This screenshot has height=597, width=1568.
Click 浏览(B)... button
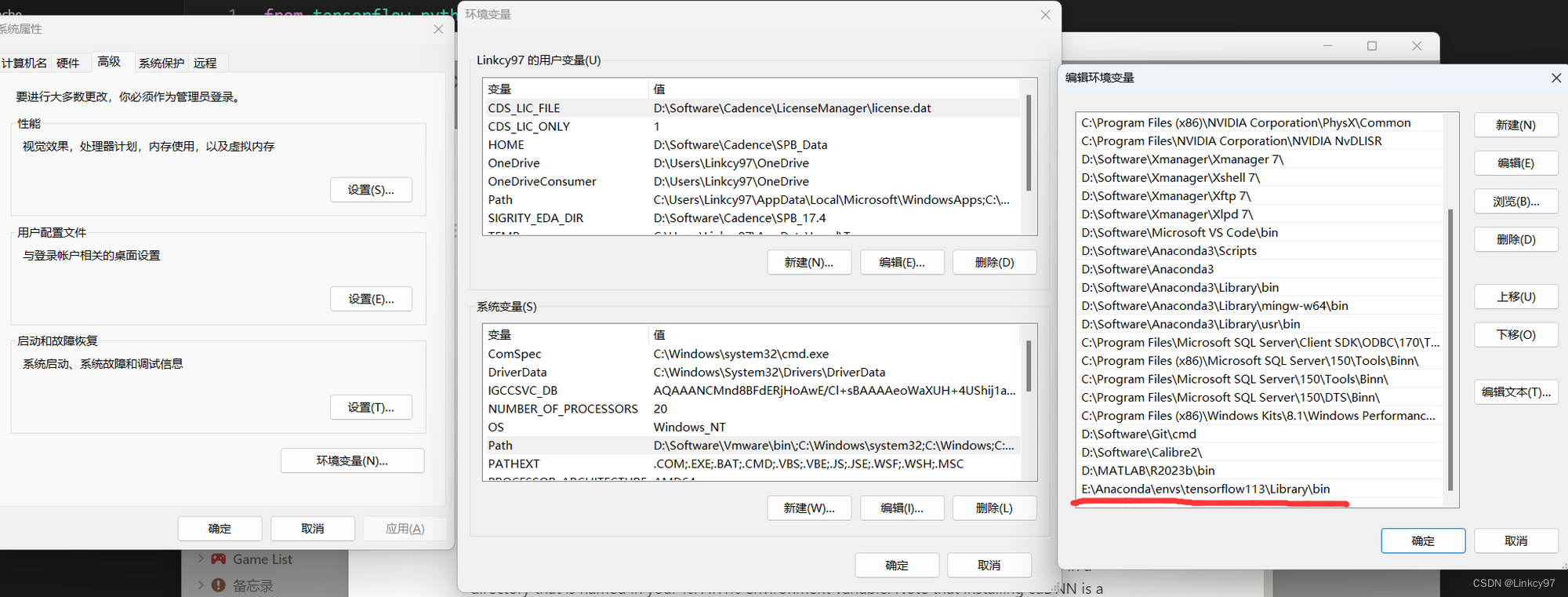pos(1515,202)
